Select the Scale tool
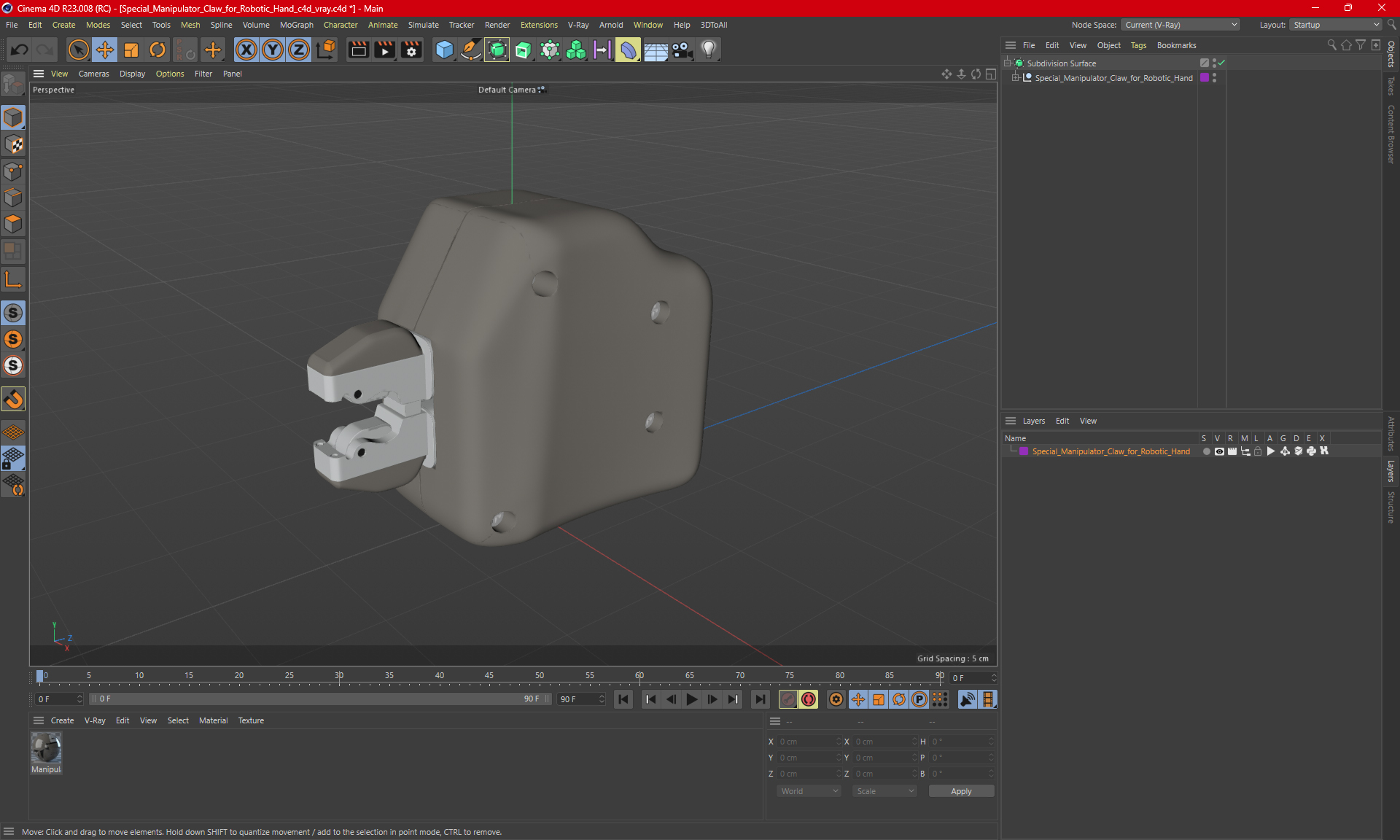Image resolution: width=1400 pixels, height=840 pixels. tap(131, 50)
